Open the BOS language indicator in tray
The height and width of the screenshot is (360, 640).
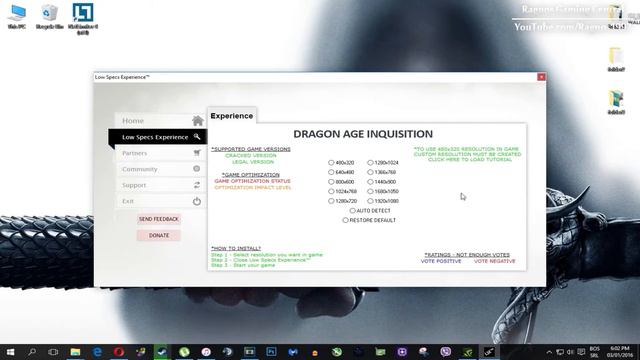595,352
